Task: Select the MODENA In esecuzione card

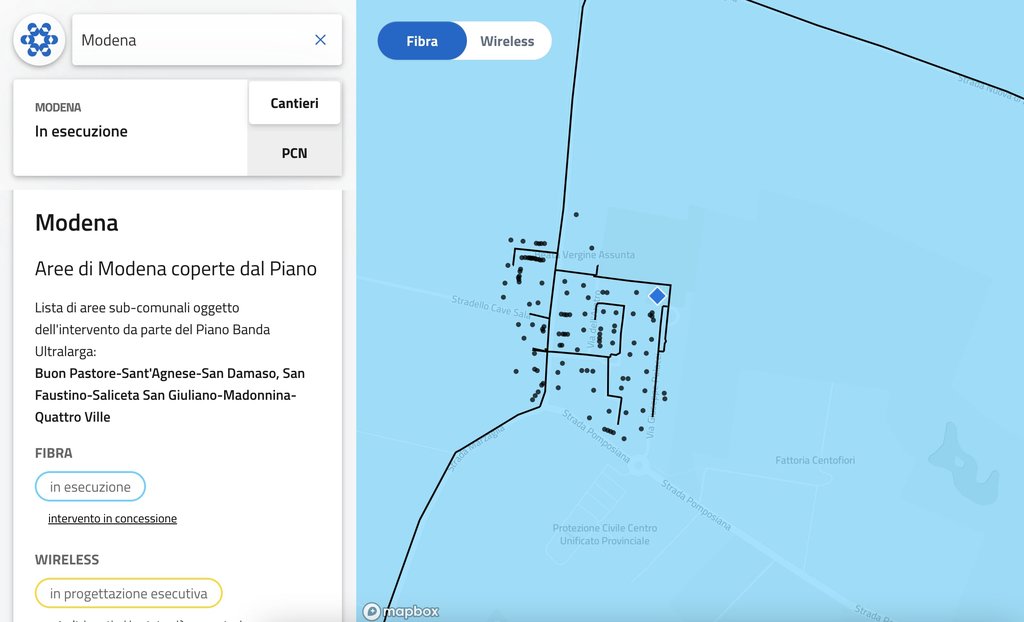Action: pos(130,127)
